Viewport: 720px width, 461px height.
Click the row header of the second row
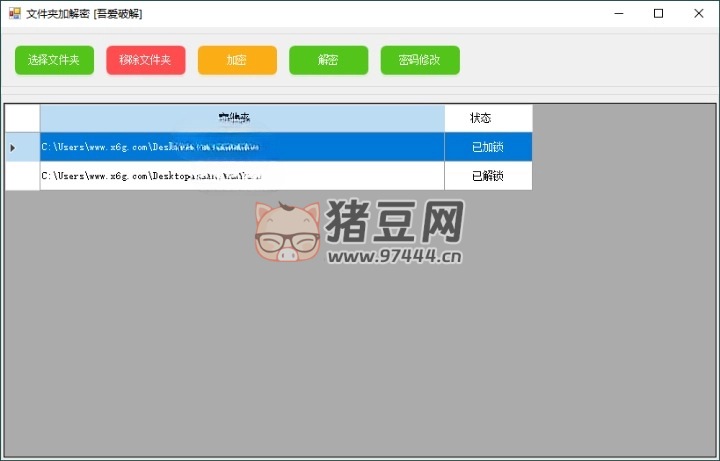(22, 176)
